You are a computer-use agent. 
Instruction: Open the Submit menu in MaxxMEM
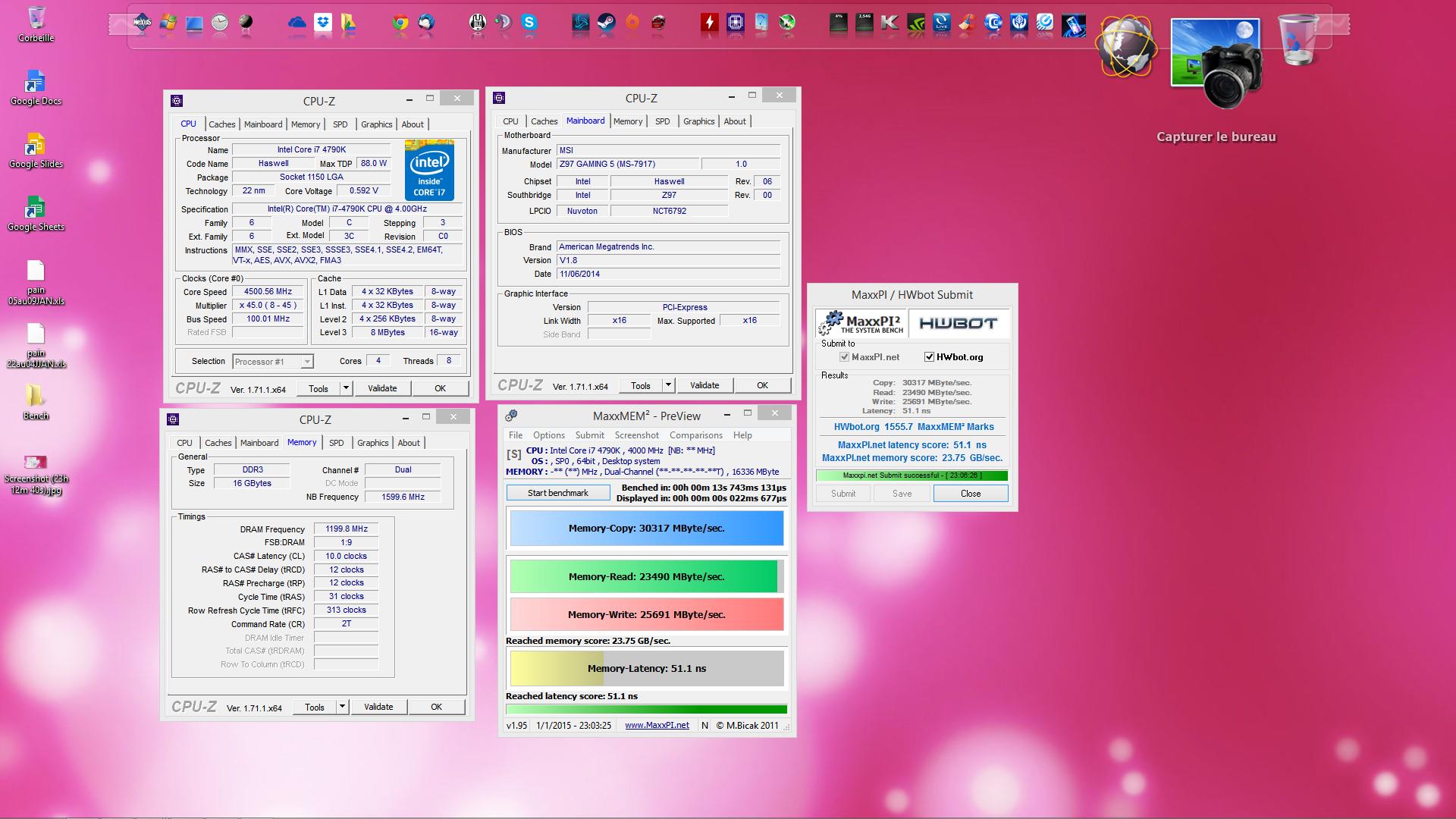click(x=589, y=435)
